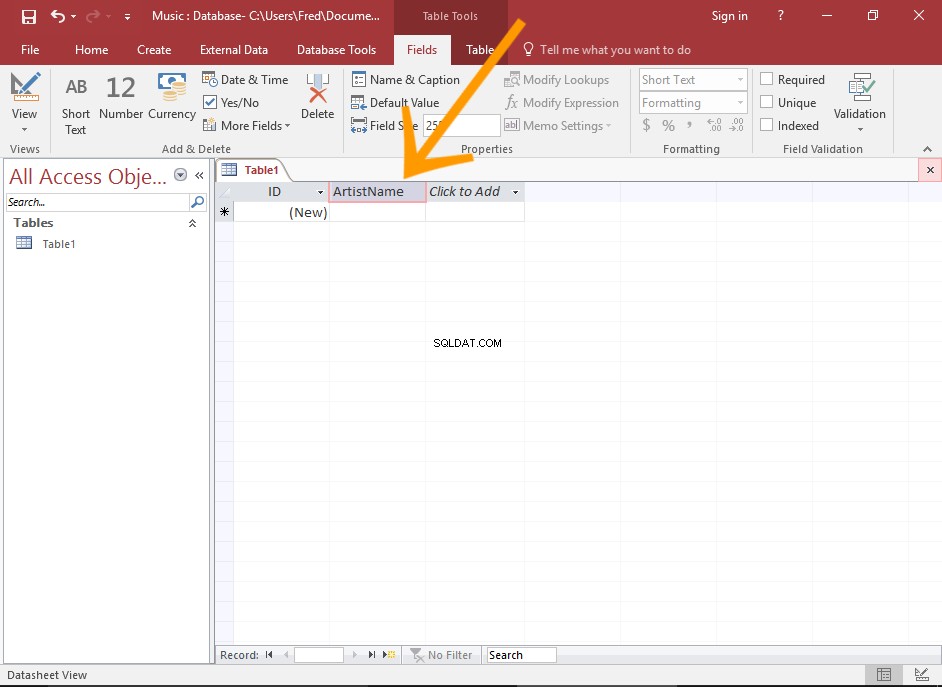Go to first record button
Viewport: 942px width, 687px height.
pyautogui.click(x=269, y=655)
